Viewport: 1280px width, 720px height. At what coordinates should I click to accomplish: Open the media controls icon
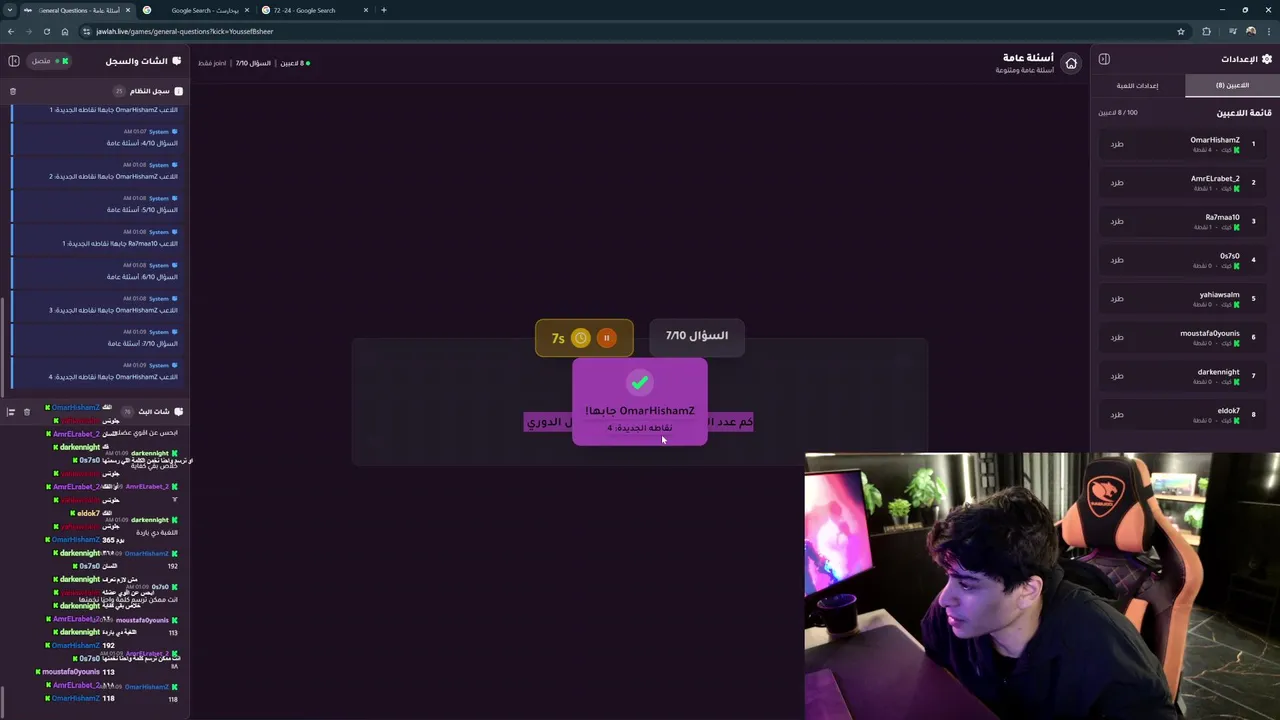[1232, 31]
